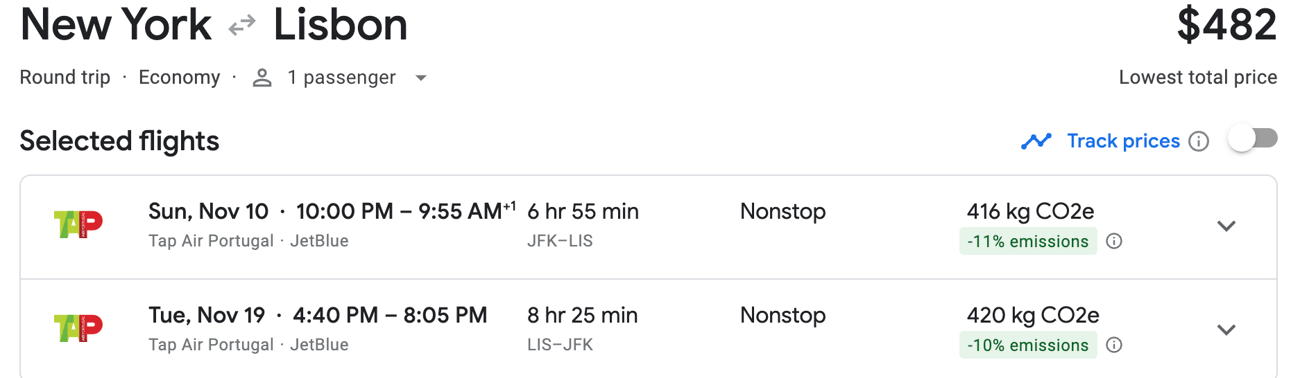Click the Track prices link
This screenshot has width=1300, height=378.
[x=1123, y=141]
